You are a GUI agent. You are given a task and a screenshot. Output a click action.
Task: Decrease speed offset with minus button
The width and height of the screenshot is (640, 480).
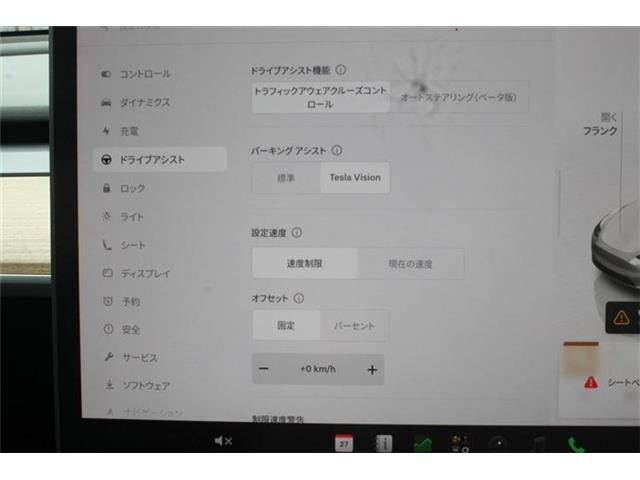264,369
